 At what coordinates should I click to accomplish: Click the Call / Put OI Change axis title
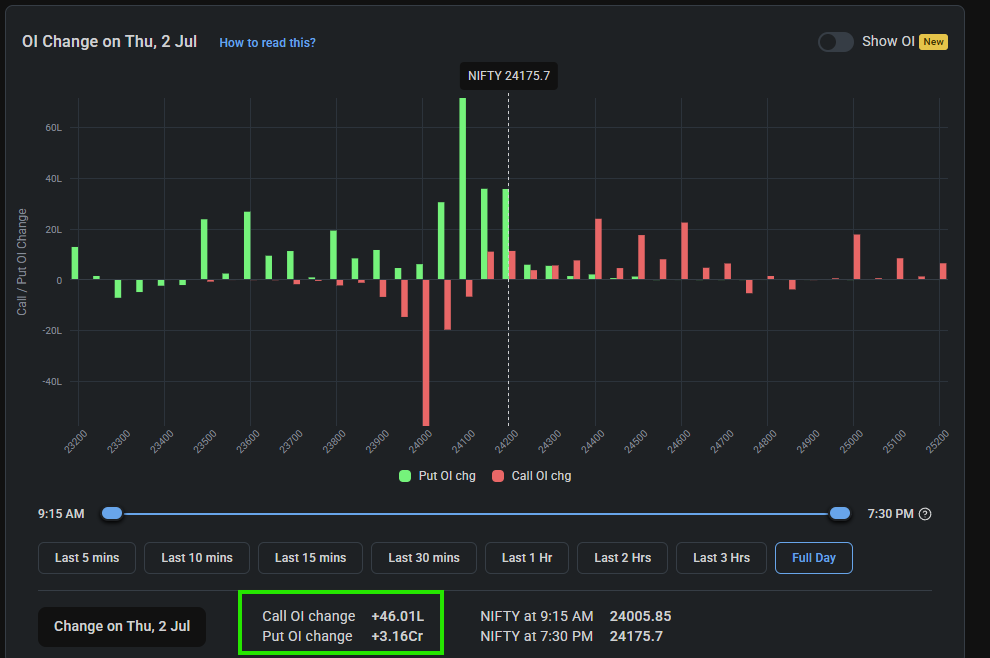pyautogui.click(x=22, y=262)
